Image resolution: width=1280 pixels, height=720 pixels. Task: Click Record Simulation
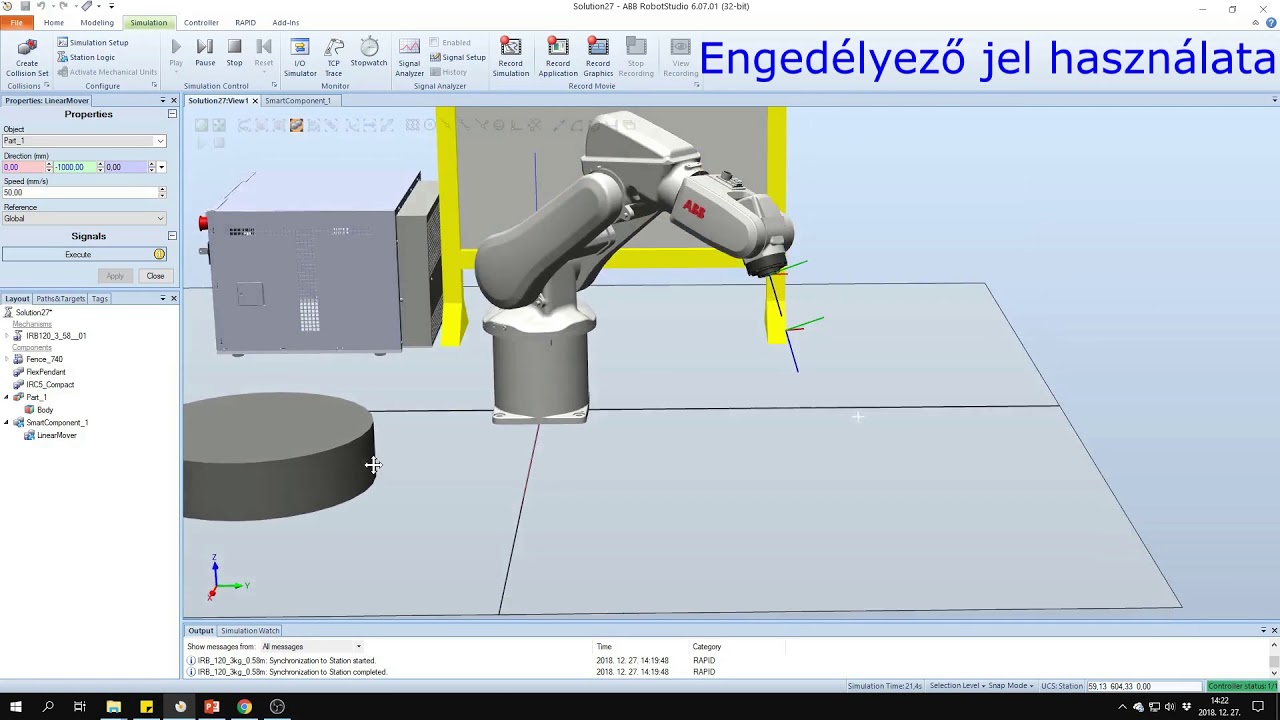coord(511,58)
